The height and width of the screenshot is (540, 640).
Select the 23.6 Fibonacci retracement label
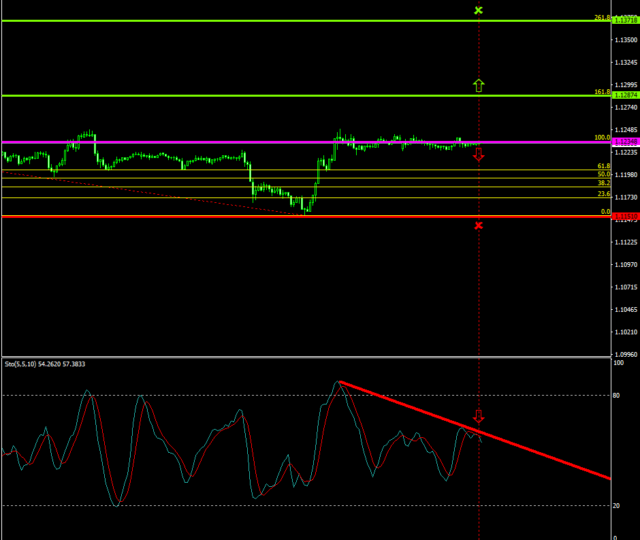click(x=603, y=194)
